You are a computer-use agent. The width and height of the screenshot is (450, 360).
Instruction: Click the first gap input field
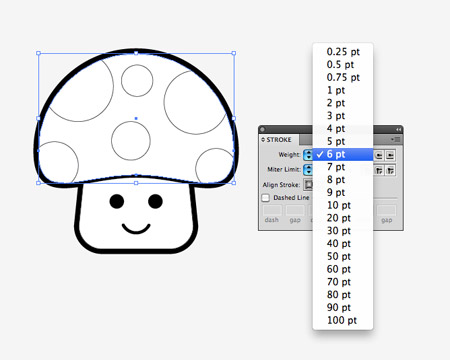[x=295, y=211]
